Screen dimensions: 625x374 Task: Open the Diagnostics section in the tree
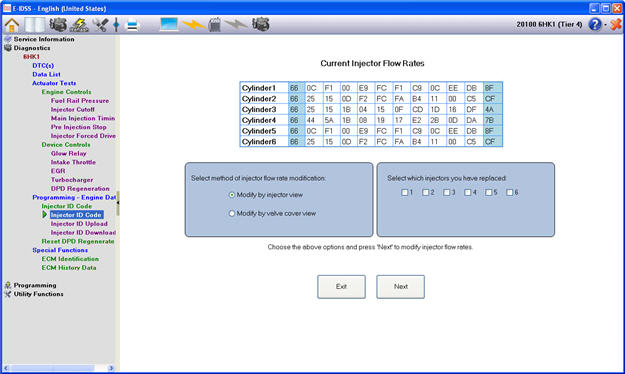coord(32,48)
